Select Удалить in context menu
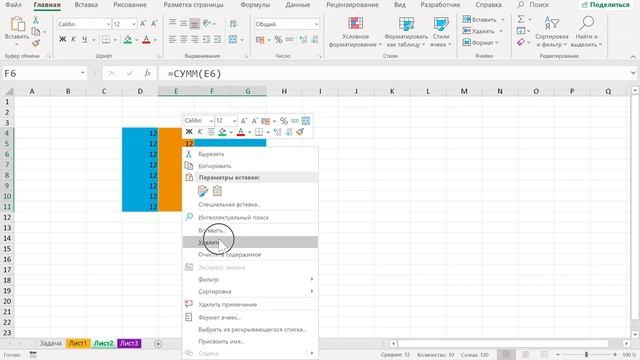Viewport: 640px width, 360px height. 250,242
